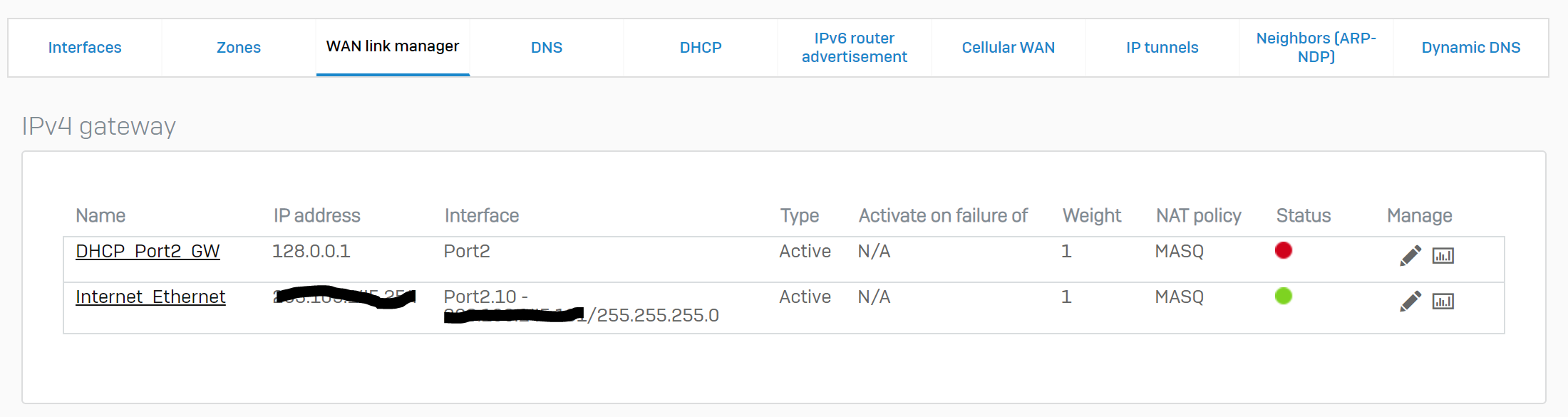Open IPv6 router advertisement tab

click(855, 48)
